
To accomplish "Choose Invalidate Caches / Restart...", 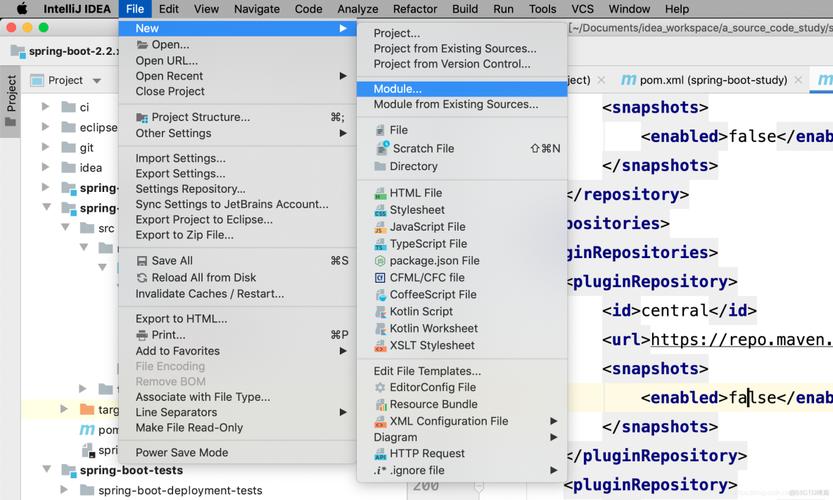I will [210, 294].
